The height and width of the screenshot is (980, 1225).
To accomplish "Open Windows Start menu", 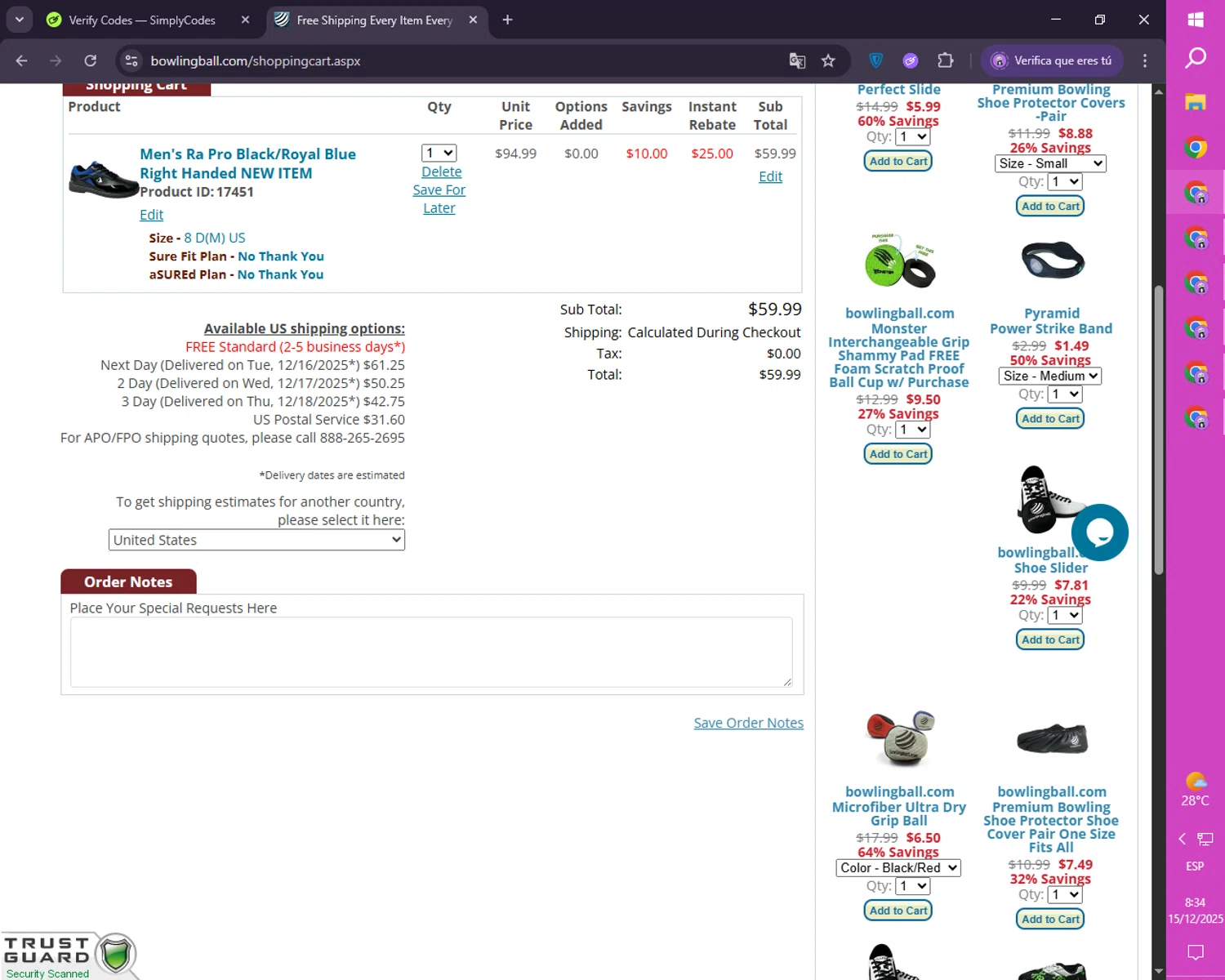I will coord(1196,20).
